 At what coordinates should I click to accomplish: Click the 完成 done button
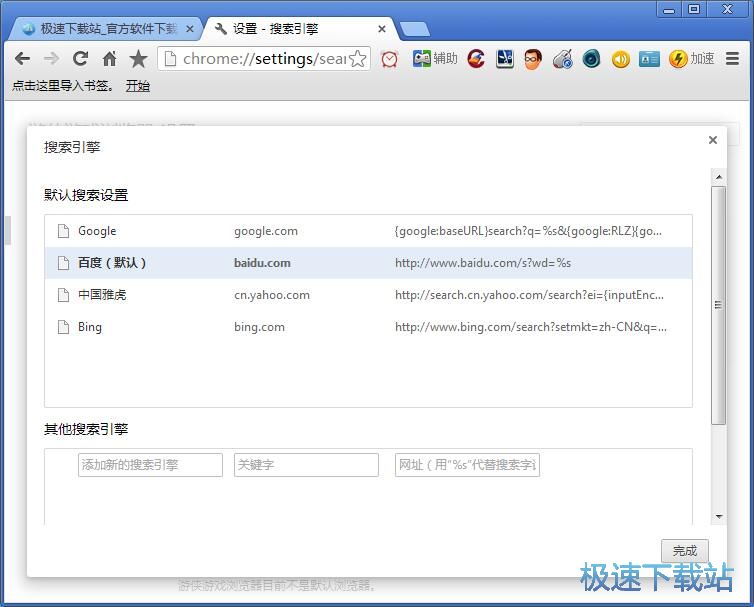click(x=685, y=551)
